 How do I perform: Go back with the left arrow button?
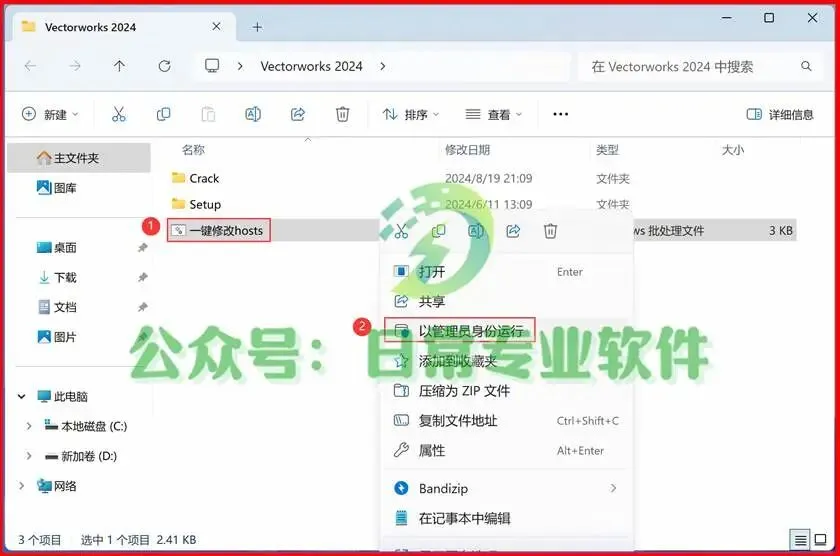31,66
